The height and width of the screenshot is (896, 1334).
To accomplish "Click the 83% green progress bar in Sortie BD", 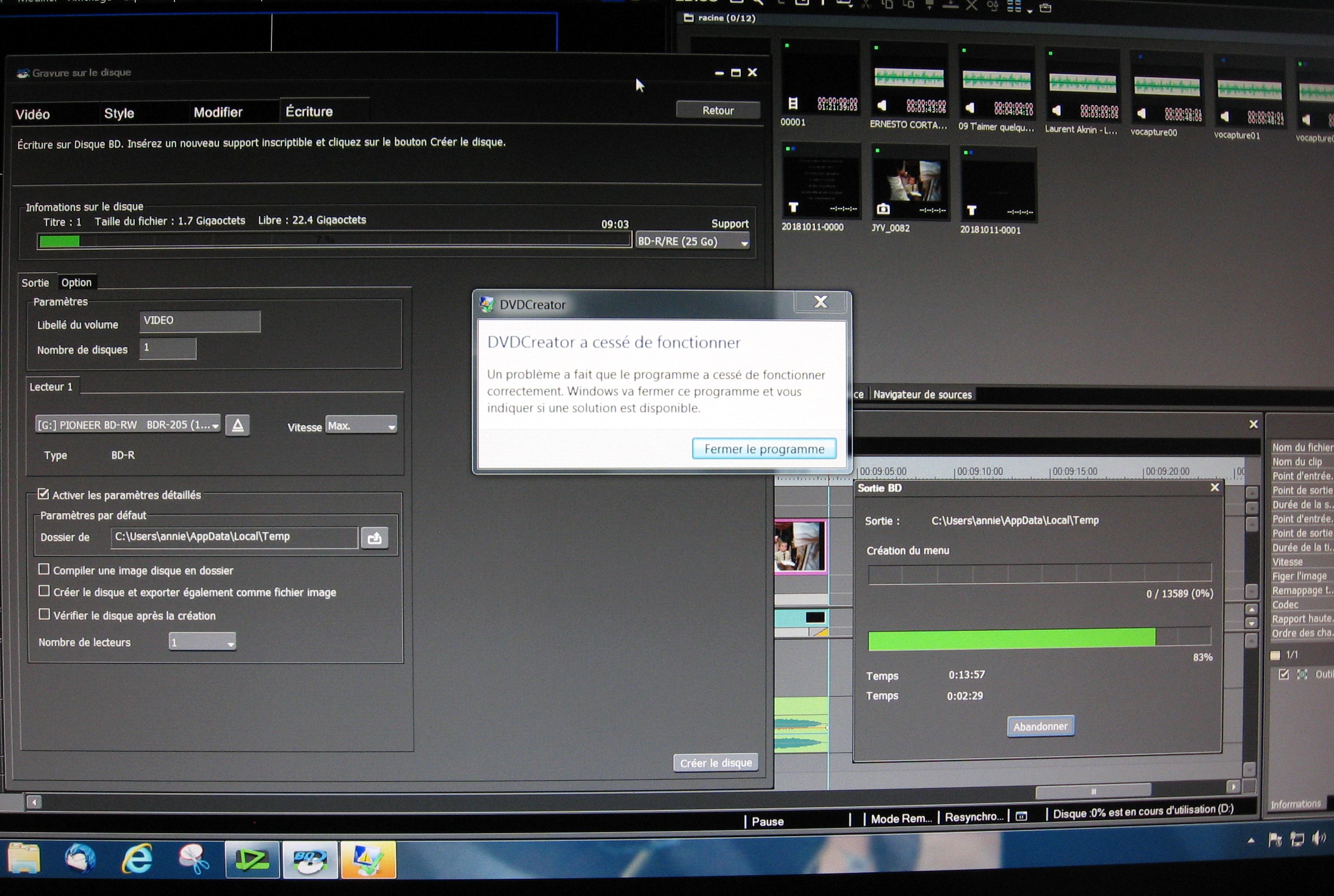I will coord(1040,640).
